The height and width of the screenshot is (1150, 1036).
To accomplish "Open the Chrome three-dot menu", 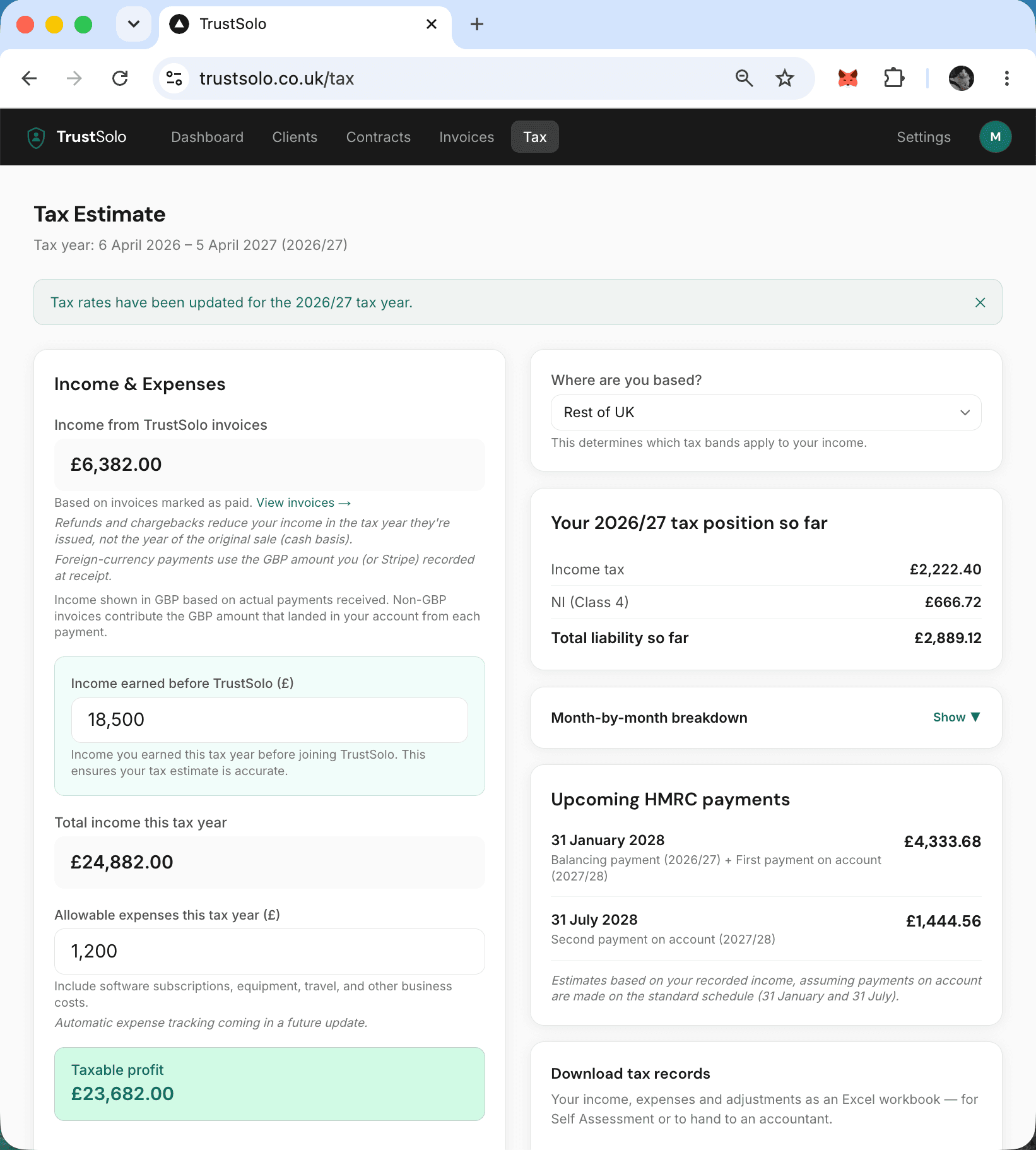I will [1007, 78].
